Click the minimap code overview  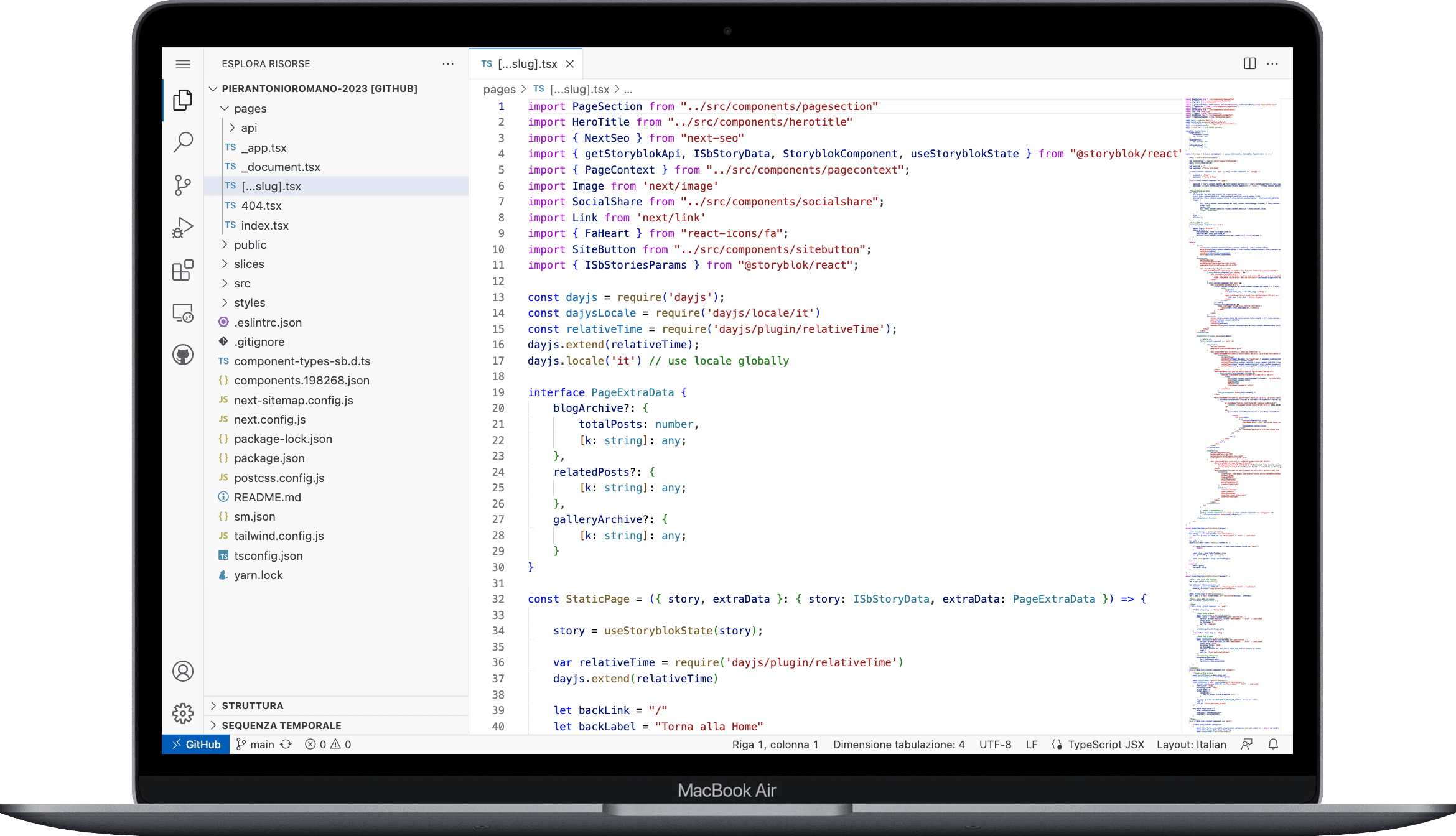1232,373
